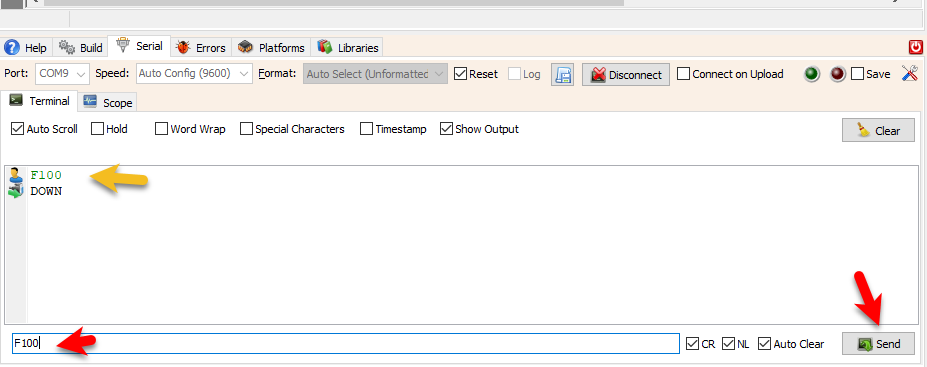Click the Disconnect button
This screenshot has width=927, height=367.
coord(626,74)
